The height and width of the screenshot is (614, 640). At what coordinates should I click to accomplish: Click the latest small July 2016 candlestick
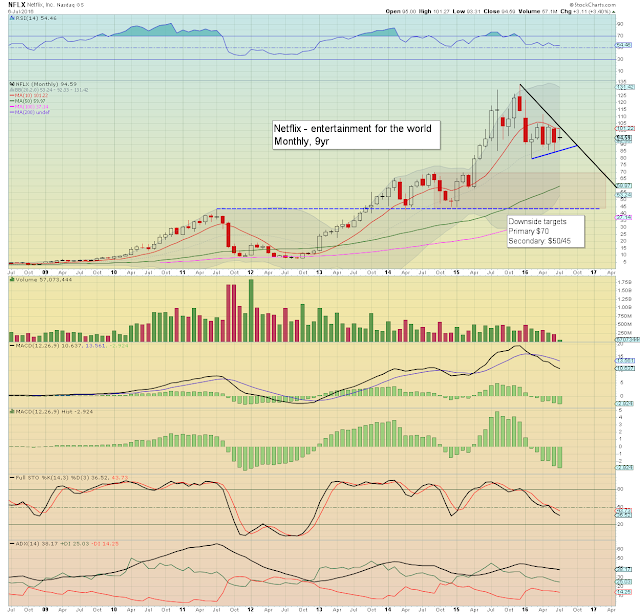(560, 136)
